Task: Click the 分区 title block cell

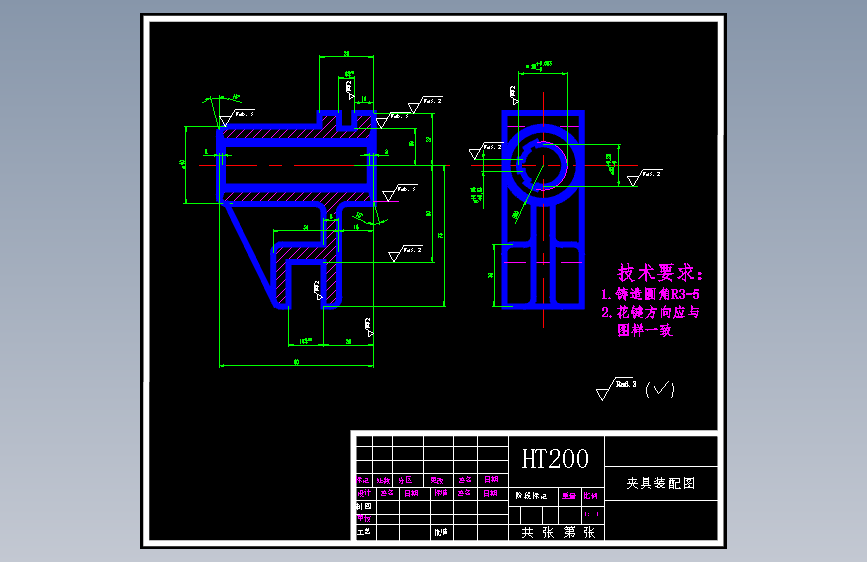Action: coord(405,480)
